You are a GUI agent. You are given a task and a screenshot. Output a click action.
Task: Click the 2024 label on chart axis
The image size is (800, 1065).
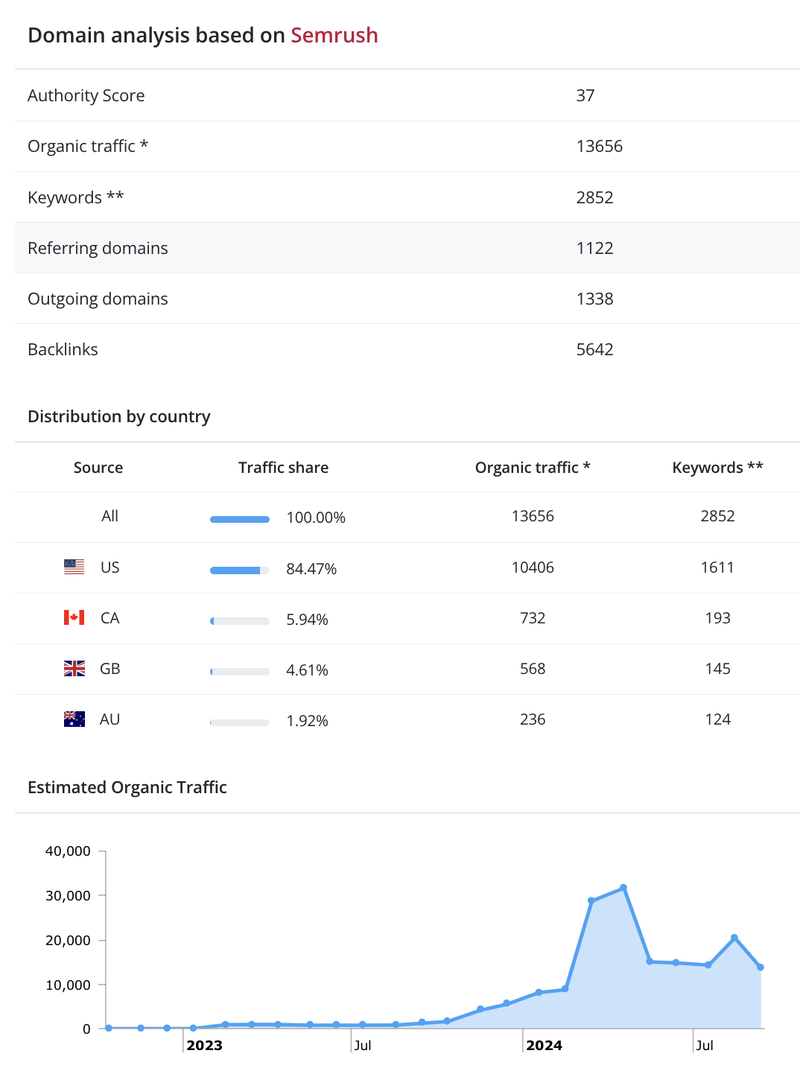coord(544,1045)
